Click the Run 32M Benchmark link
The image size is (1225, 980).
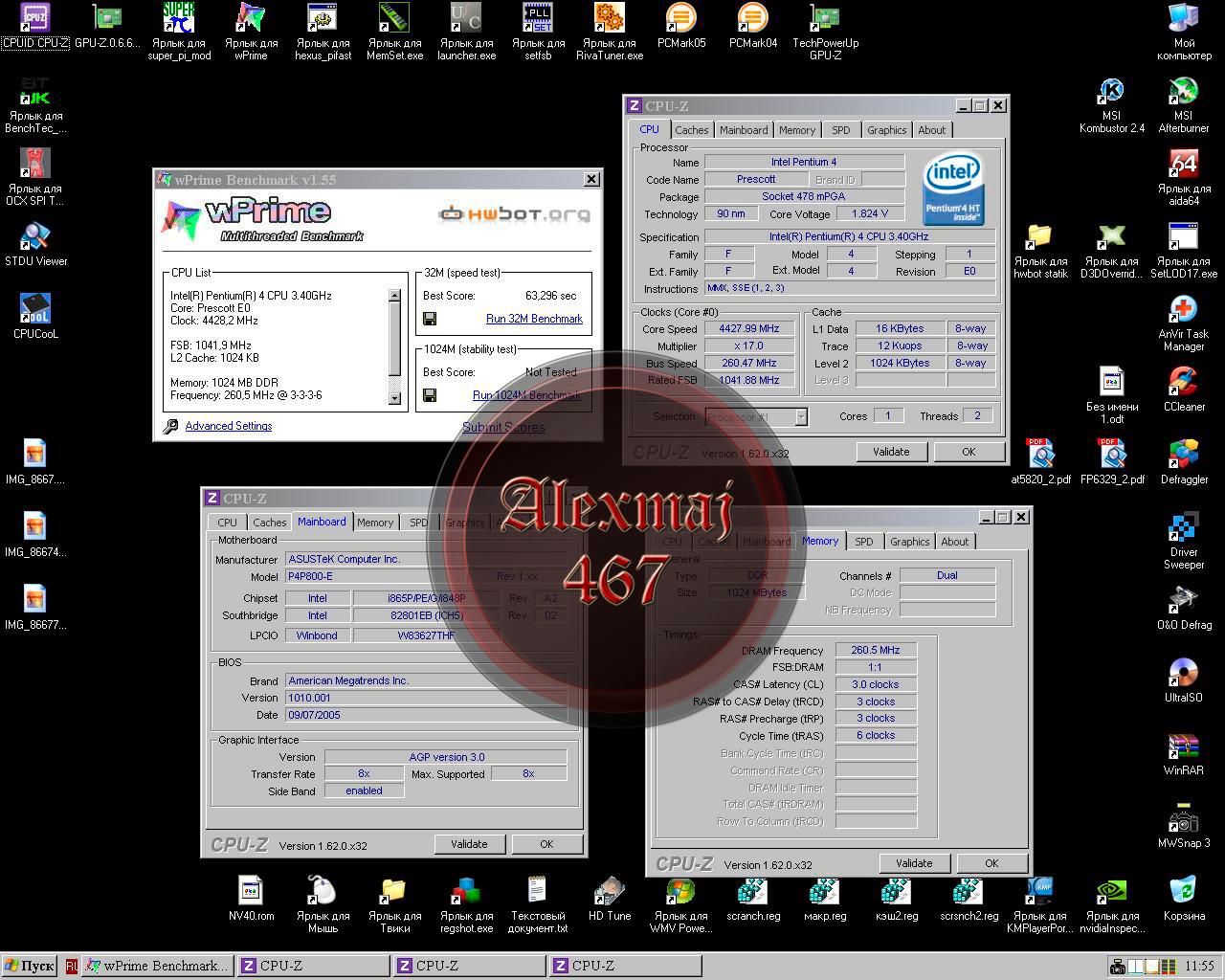[x=534, y=319]
